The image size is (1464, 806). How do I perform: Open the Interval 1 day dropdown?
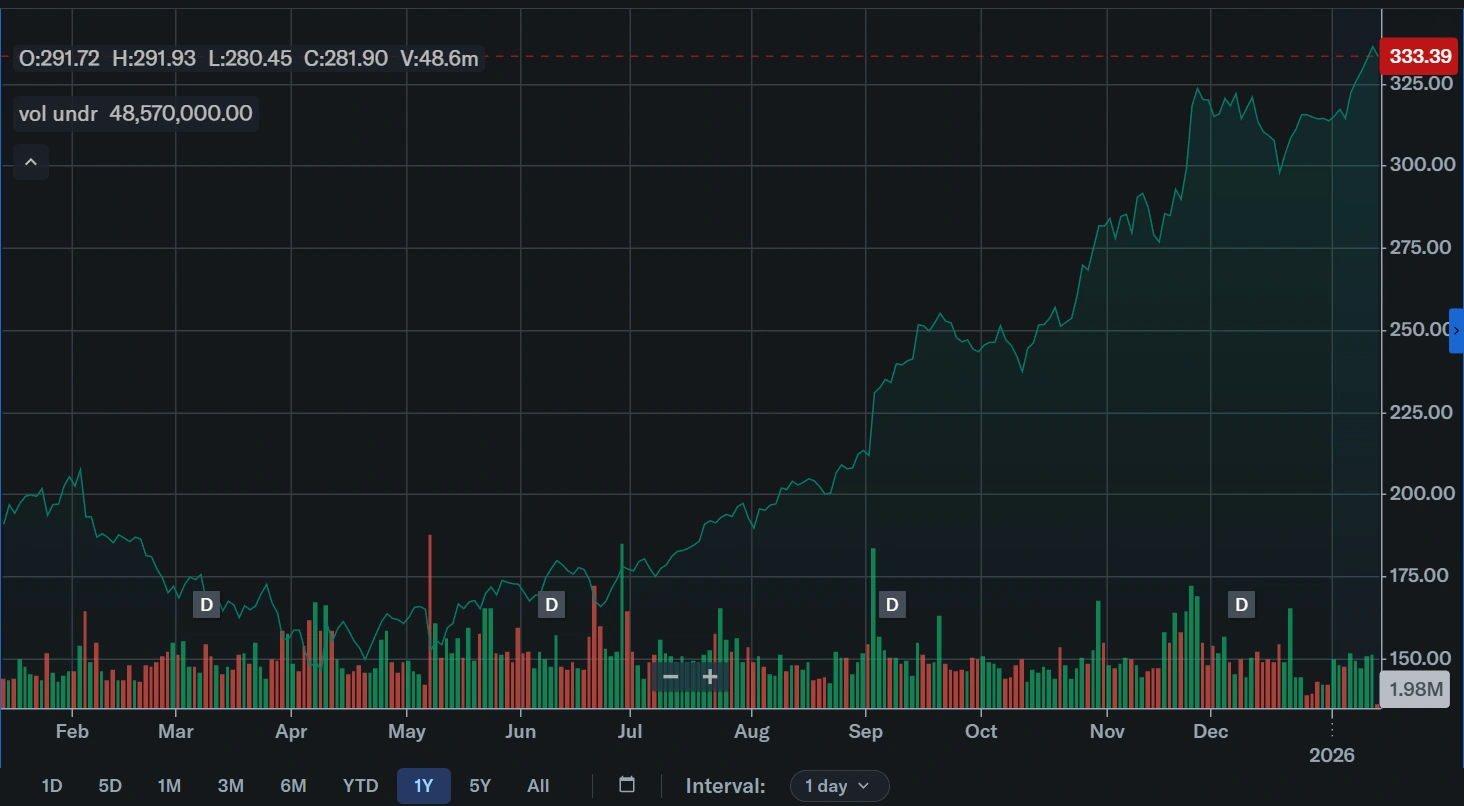(x=839, y=786)
